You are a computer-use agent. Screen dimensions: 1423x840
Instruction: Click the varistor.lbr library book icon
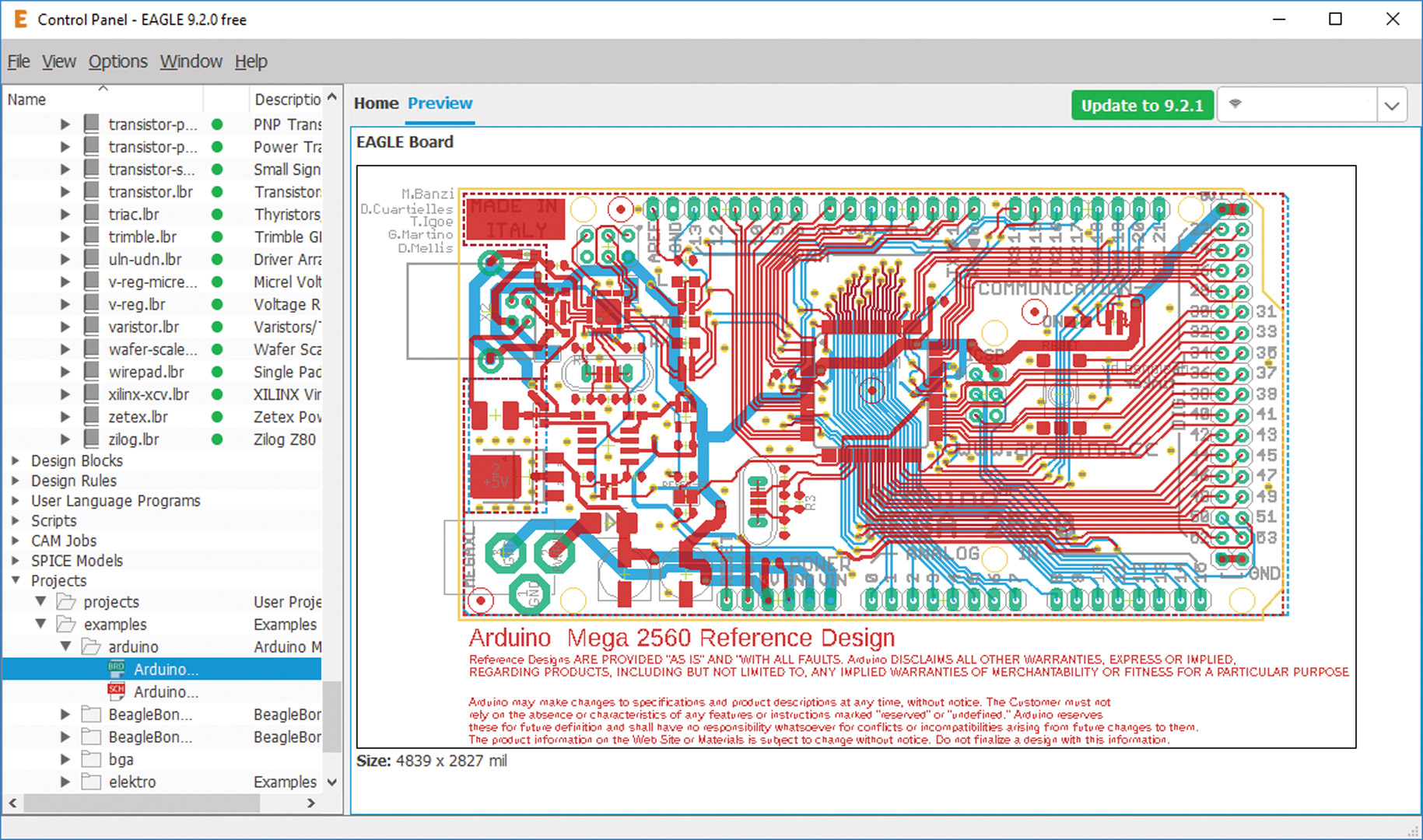click(91, 327)
